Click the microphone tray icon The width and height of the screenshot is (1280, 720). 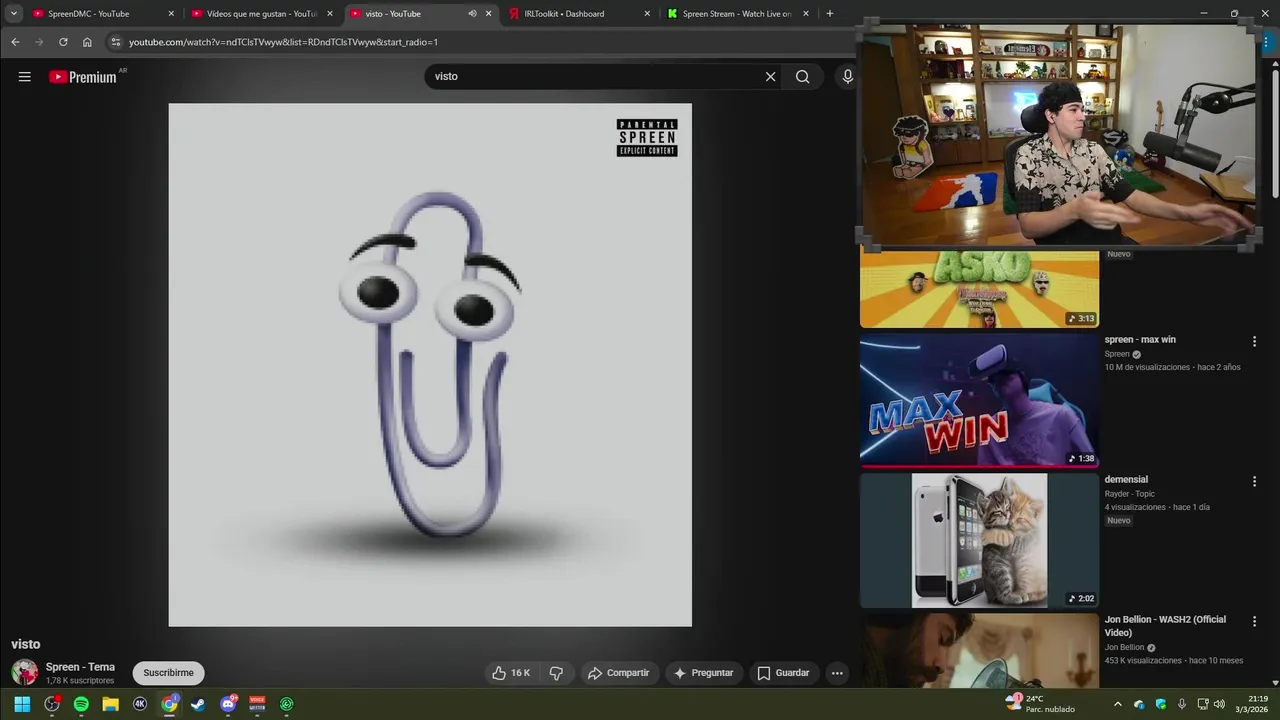point(1181,704)
